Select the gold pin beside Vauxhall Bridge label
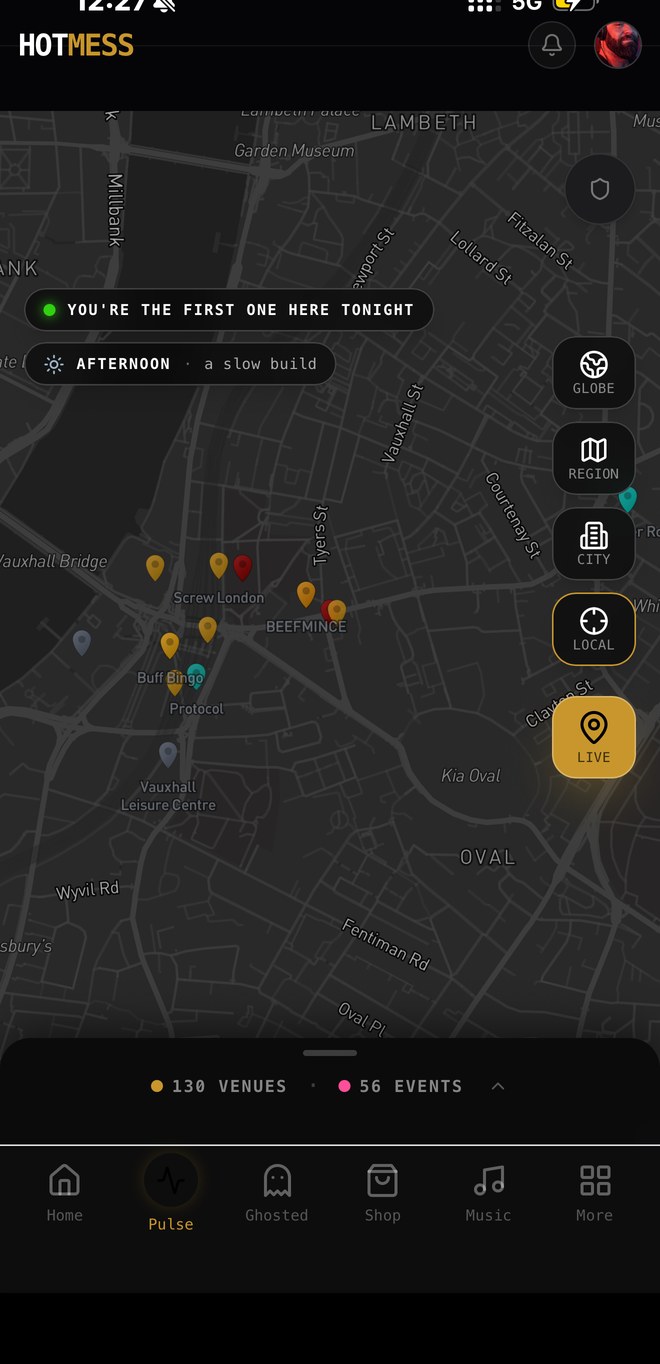The width and height of the screenshot is (660, 1364). pyautogui.click(x=155, y=568)
